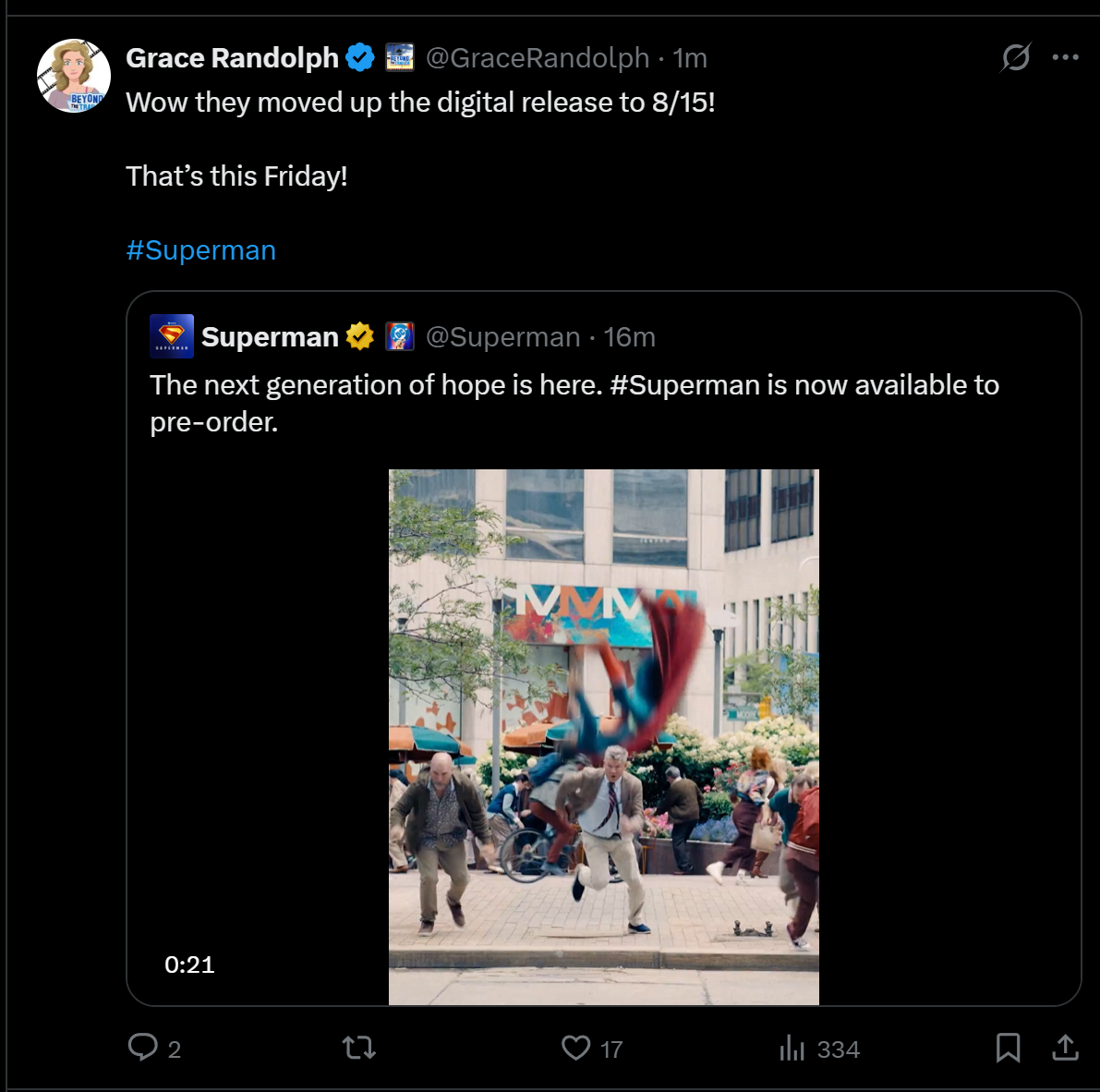Click Grace Randolph's profile avatar
This screenshot has height=1092, width=1100.
click(74, 76)
